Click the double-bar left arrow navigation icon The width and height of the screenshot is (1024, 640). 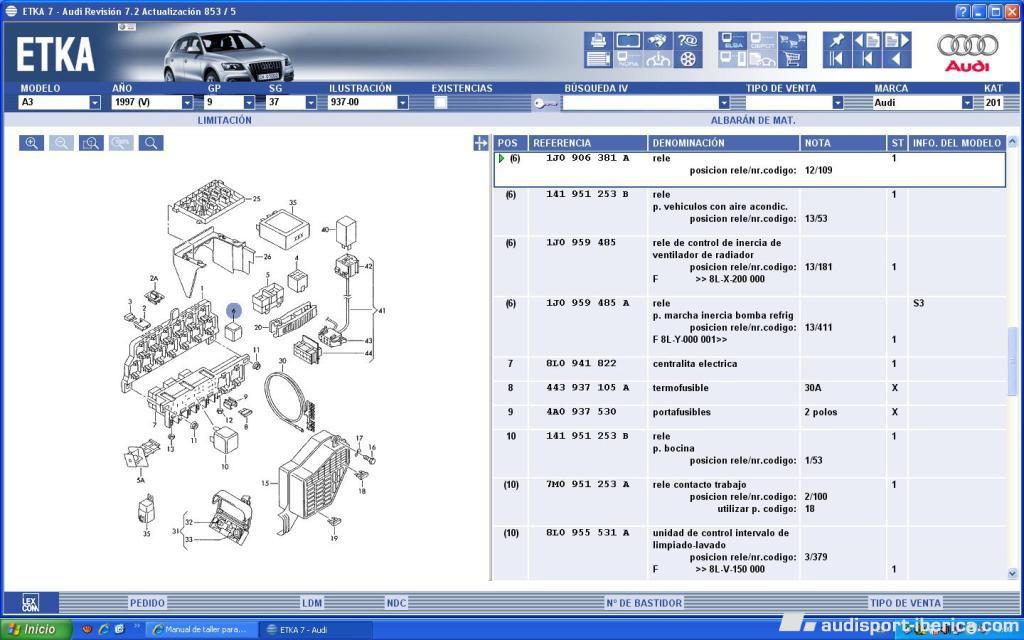pyautogui.click(x=837, y=59)
